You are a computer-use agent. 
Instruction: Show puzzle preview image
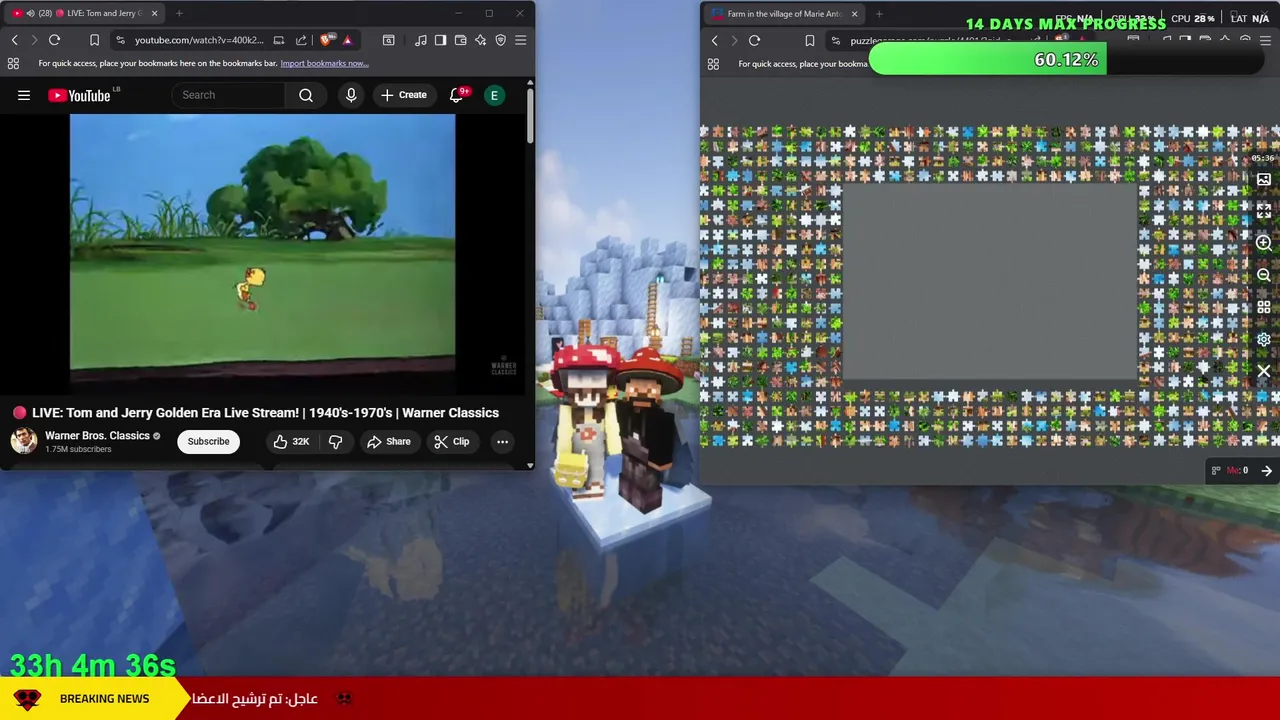point(1264,180)
